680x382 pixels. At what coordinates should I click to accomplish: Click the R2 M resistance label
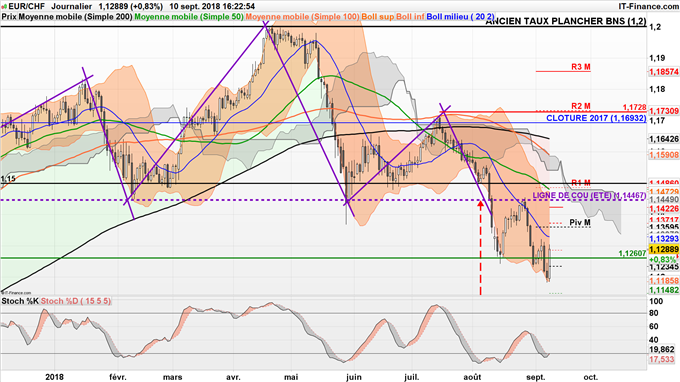[581, 106]
